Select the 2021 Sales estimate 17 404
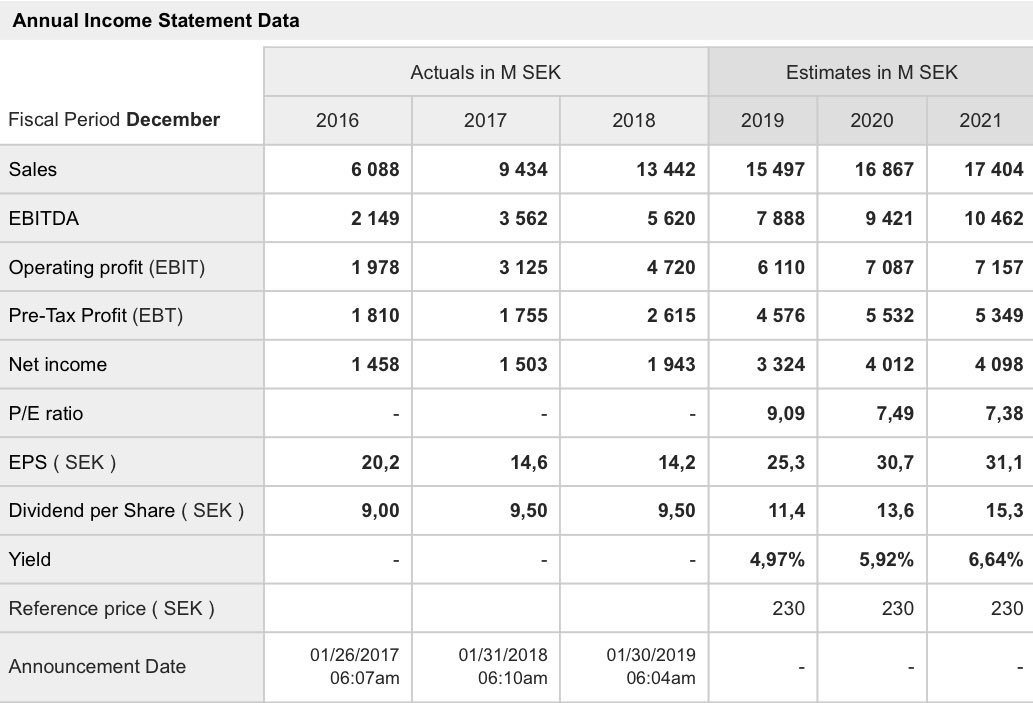This screenshot has width=1033, height=703. pos(993,169)
